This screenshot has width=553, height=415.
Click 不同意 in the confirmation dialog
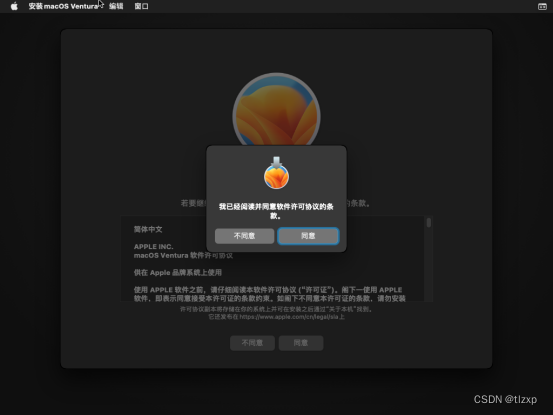[244, 236]
